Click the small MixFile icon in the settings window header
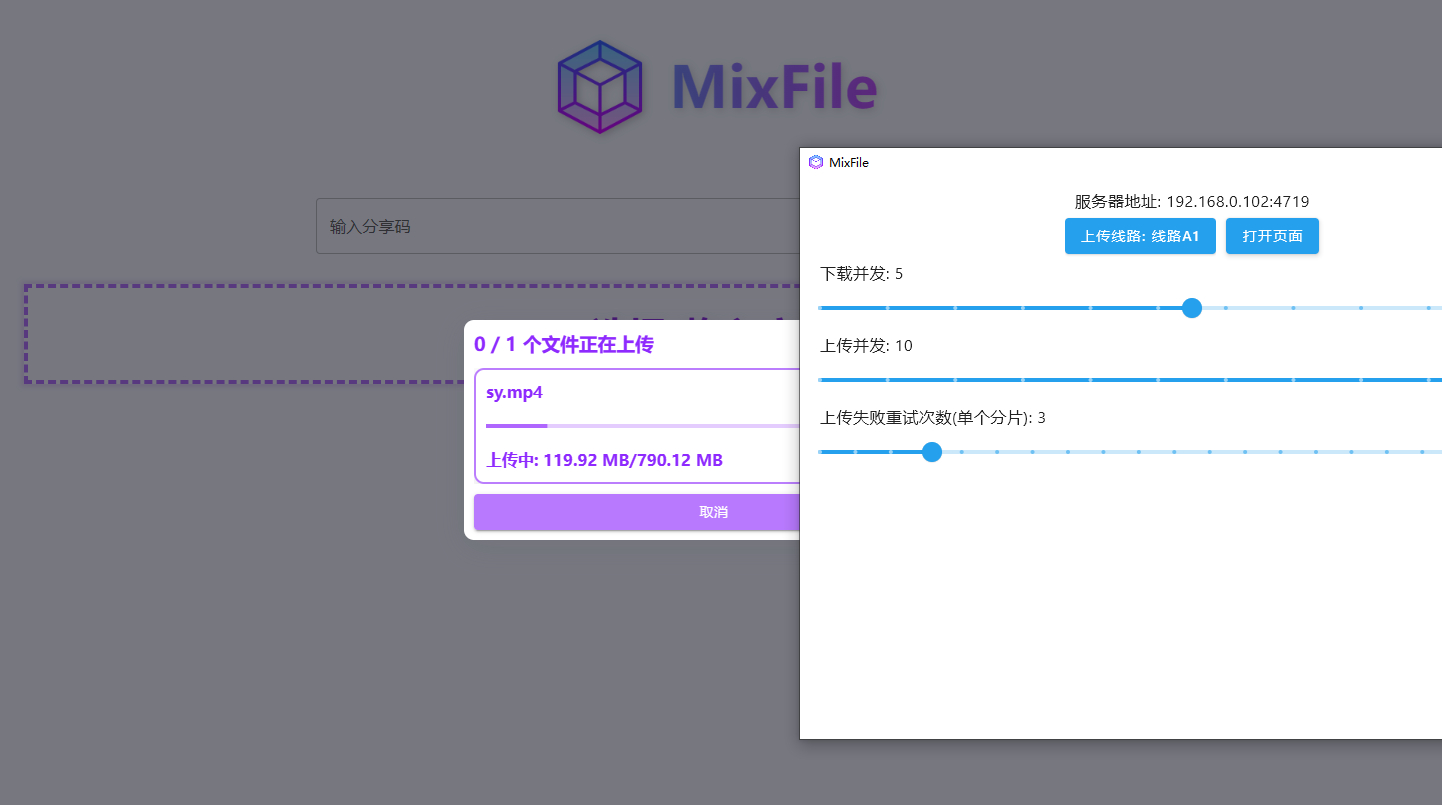The height and width of the screenshot is (805, 1442). coord(818,162)
